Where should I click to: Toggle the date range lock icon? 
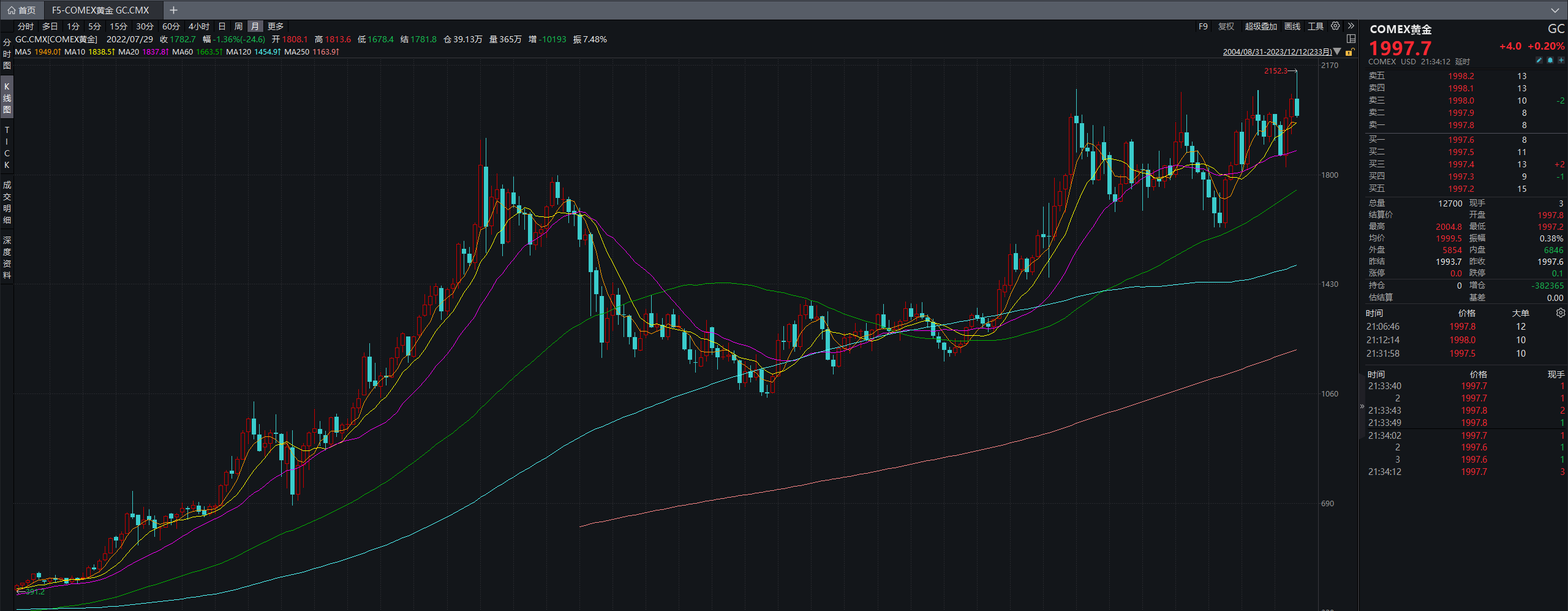click(1350, 52)
